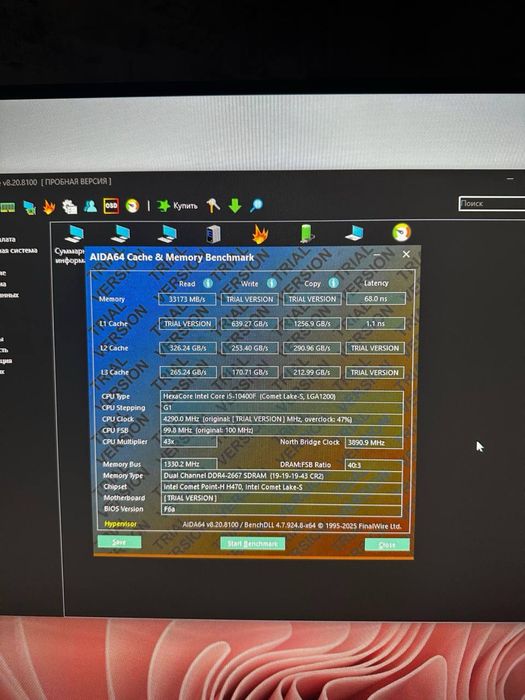
Task: Click L3 Cache Read value 265.24 GB/s
Action: pos(188,372)
